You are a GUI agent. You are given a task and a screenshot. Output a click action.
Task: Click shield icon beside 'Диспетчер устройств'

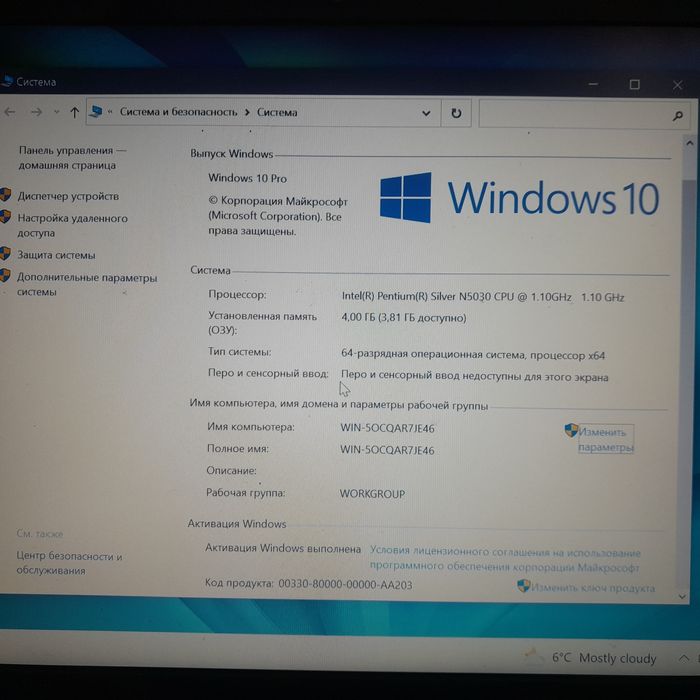(5, 195)
